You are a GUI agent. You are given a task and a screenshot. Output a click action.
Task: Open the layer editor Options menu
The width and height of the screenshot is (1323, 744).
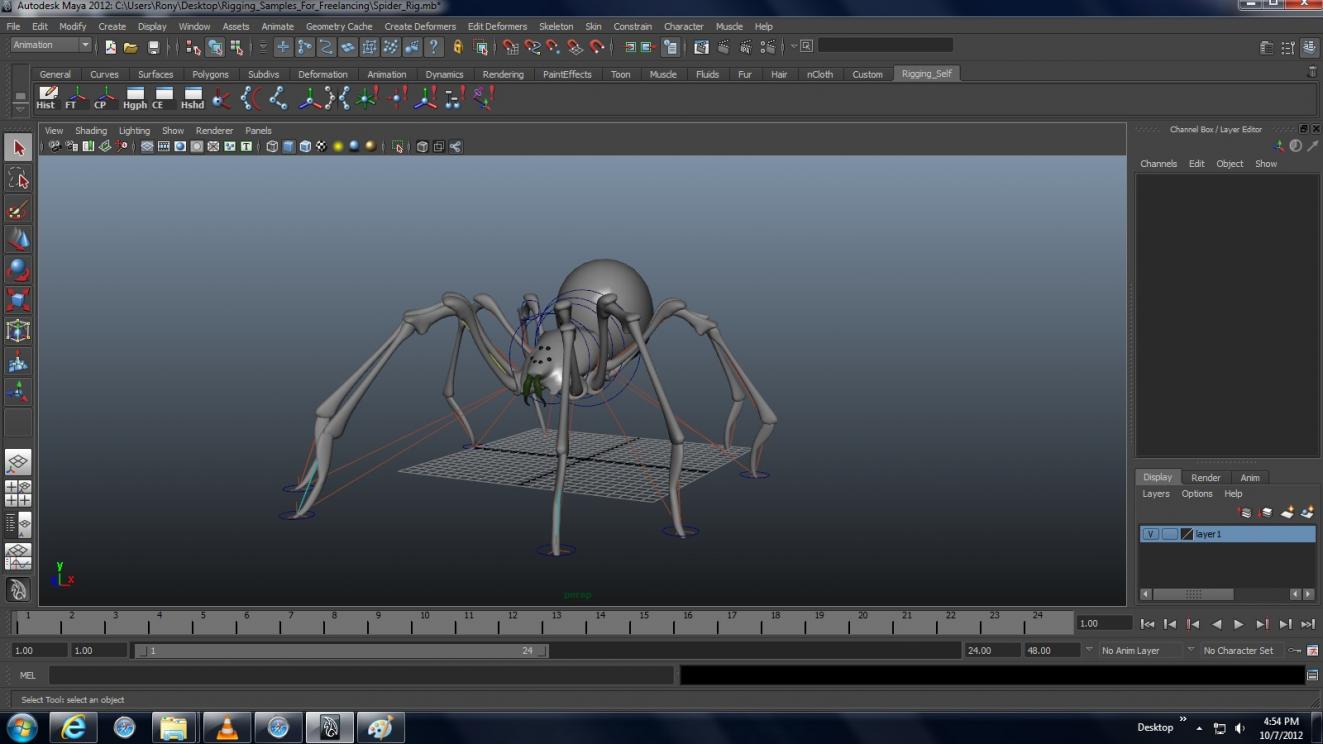pyautogui.click(x=1196, y=494)
